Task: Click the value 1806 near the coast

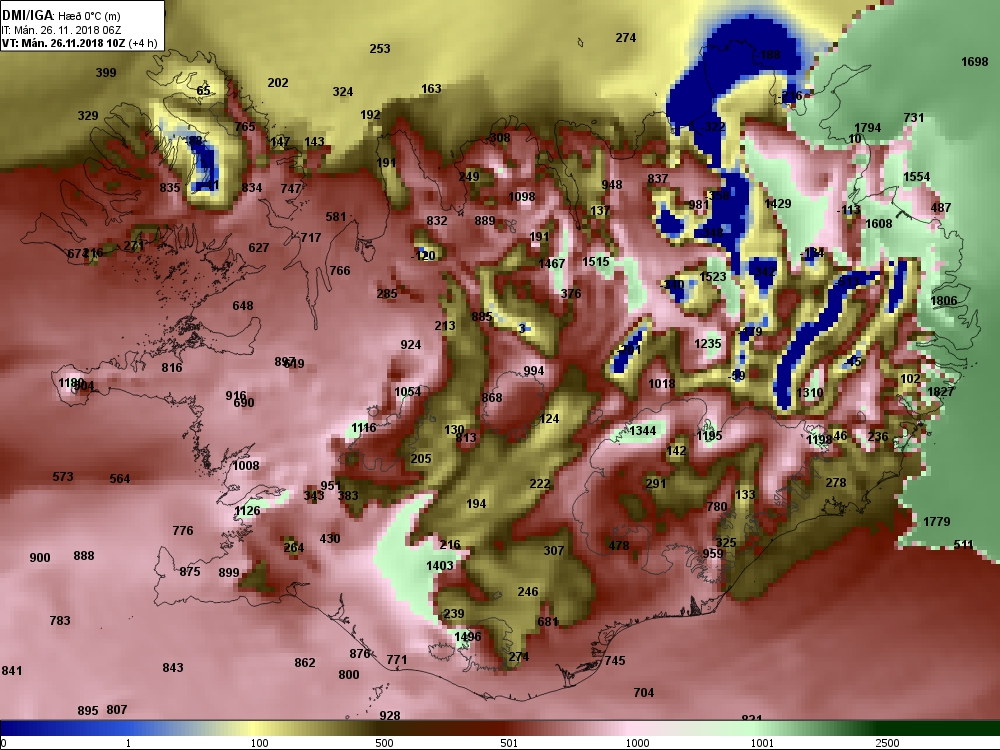Action: tap(943, 301)
